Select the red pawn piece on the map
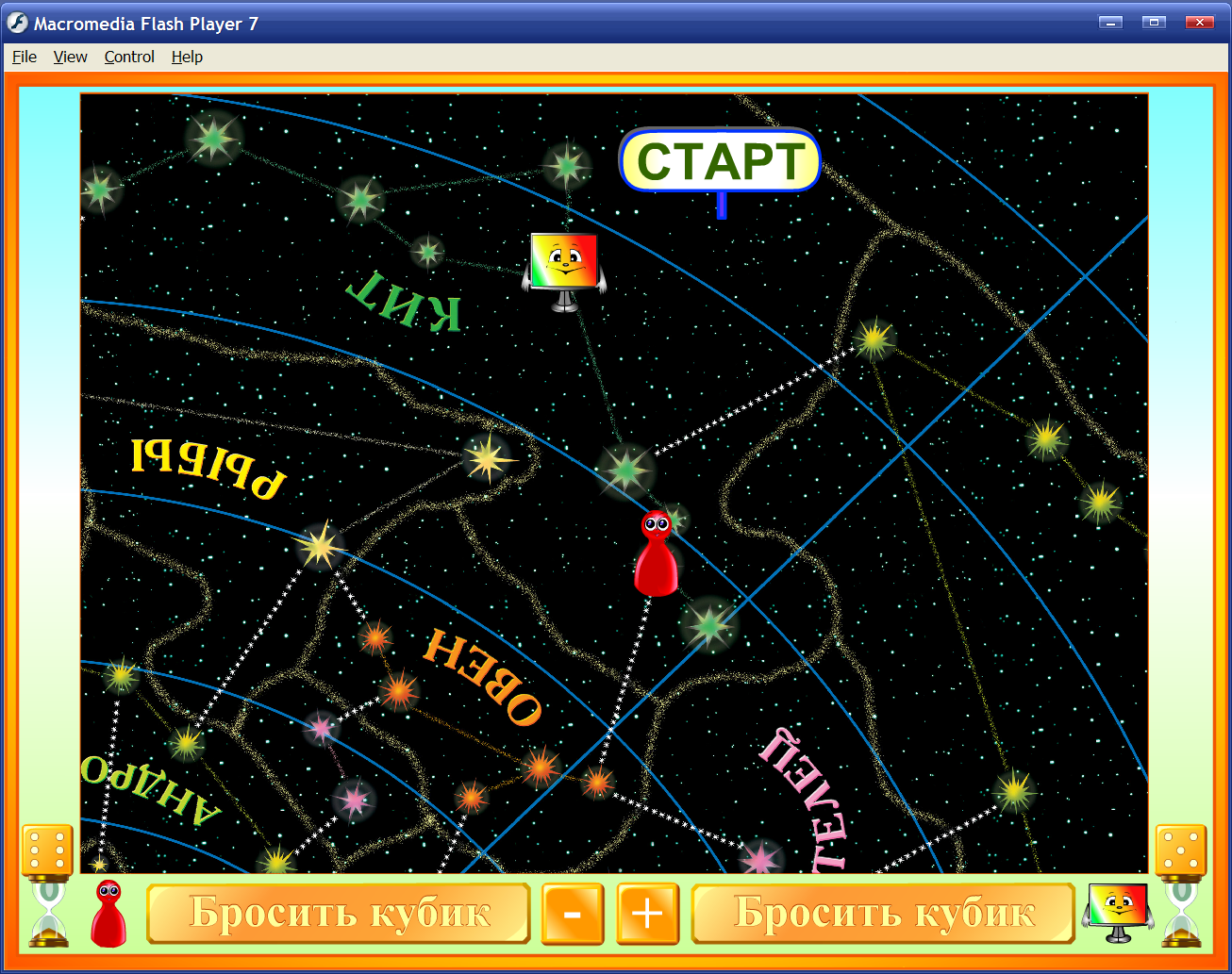 [x=657, y=553]
